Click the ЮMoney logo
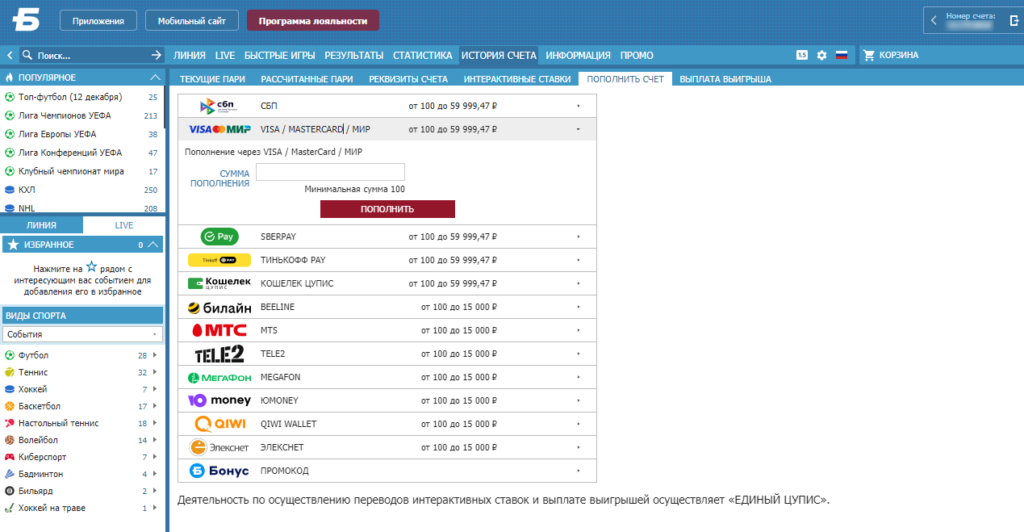The width and height of the screenshot is (1024, 532). tap(219, 400)
